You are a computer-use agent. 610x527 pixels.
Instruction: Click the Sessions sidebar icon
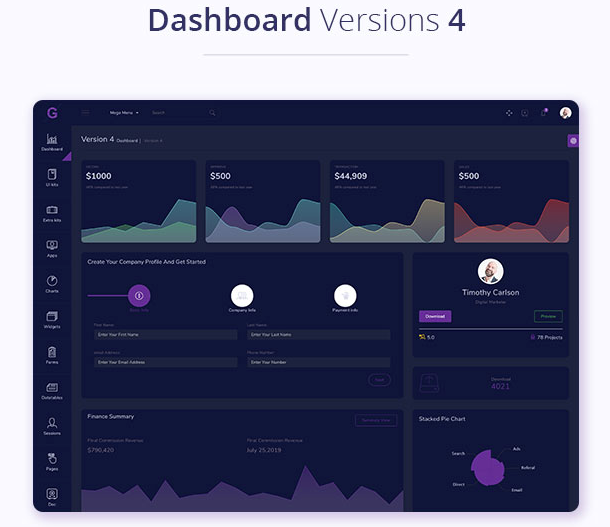pyautogui.click(x=52, y=425)
